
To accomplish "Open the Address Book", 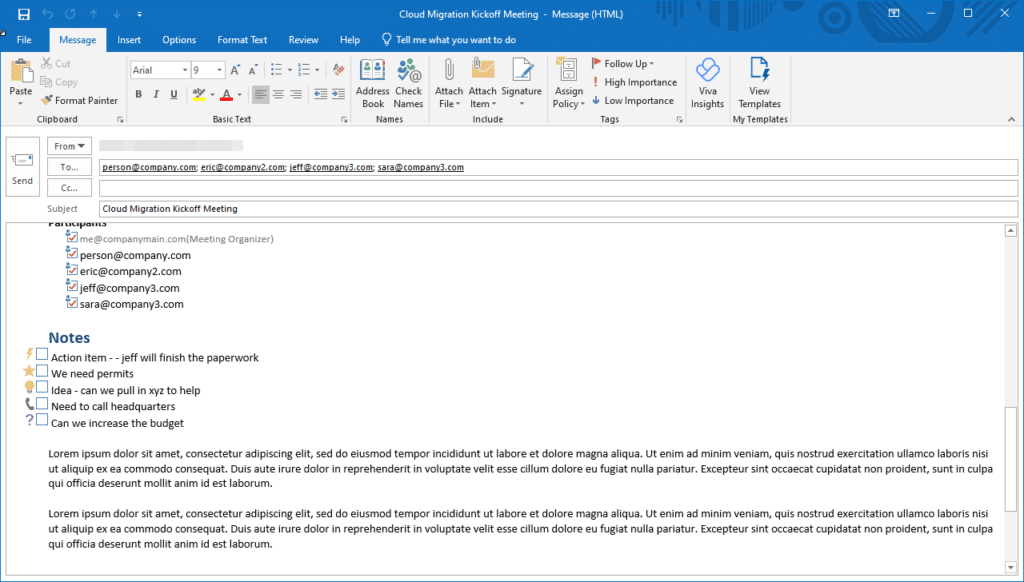I will pyautogui.click(x=373, y=84).
